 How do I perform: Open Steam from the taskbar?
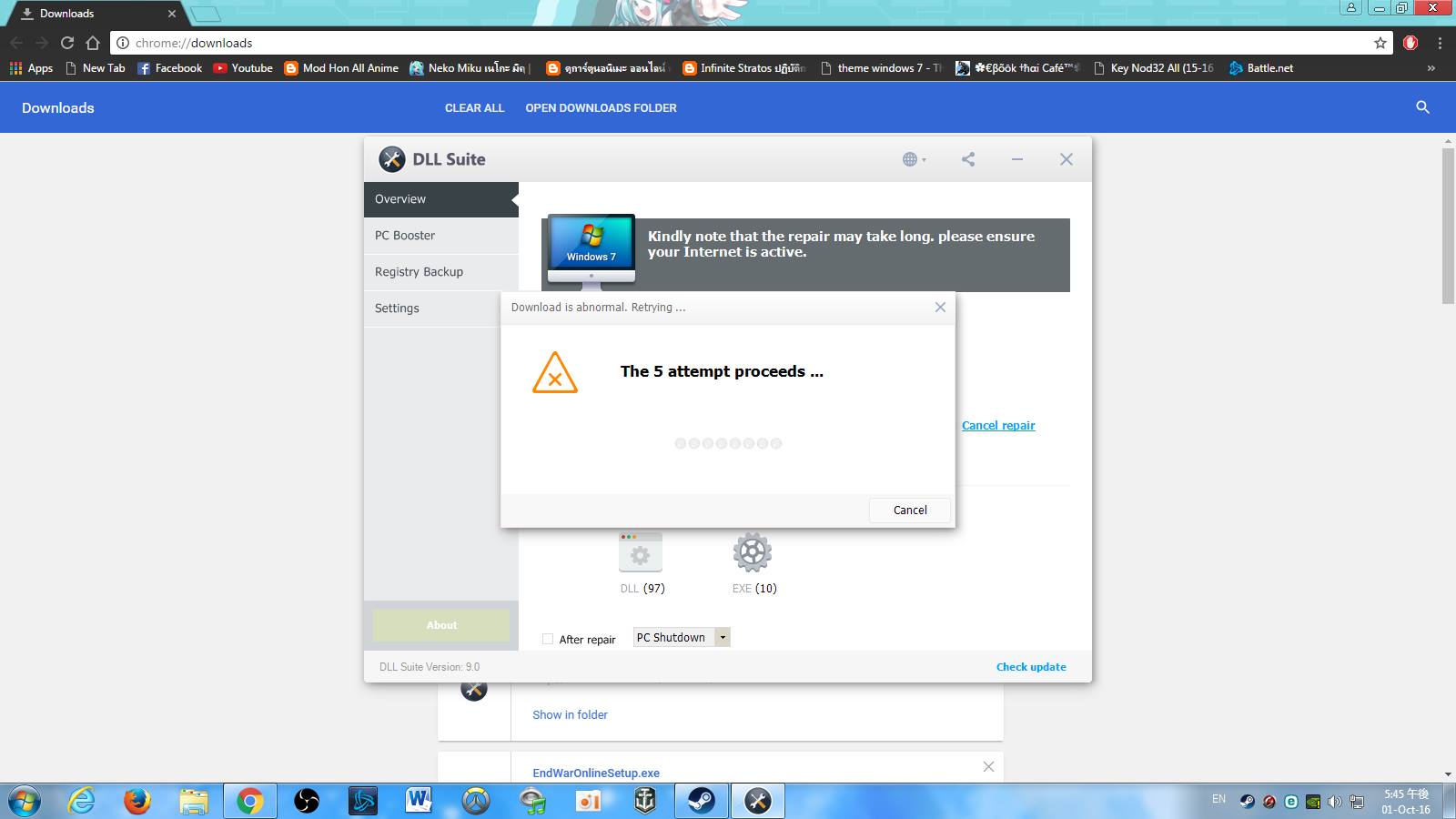click(701, 801)
